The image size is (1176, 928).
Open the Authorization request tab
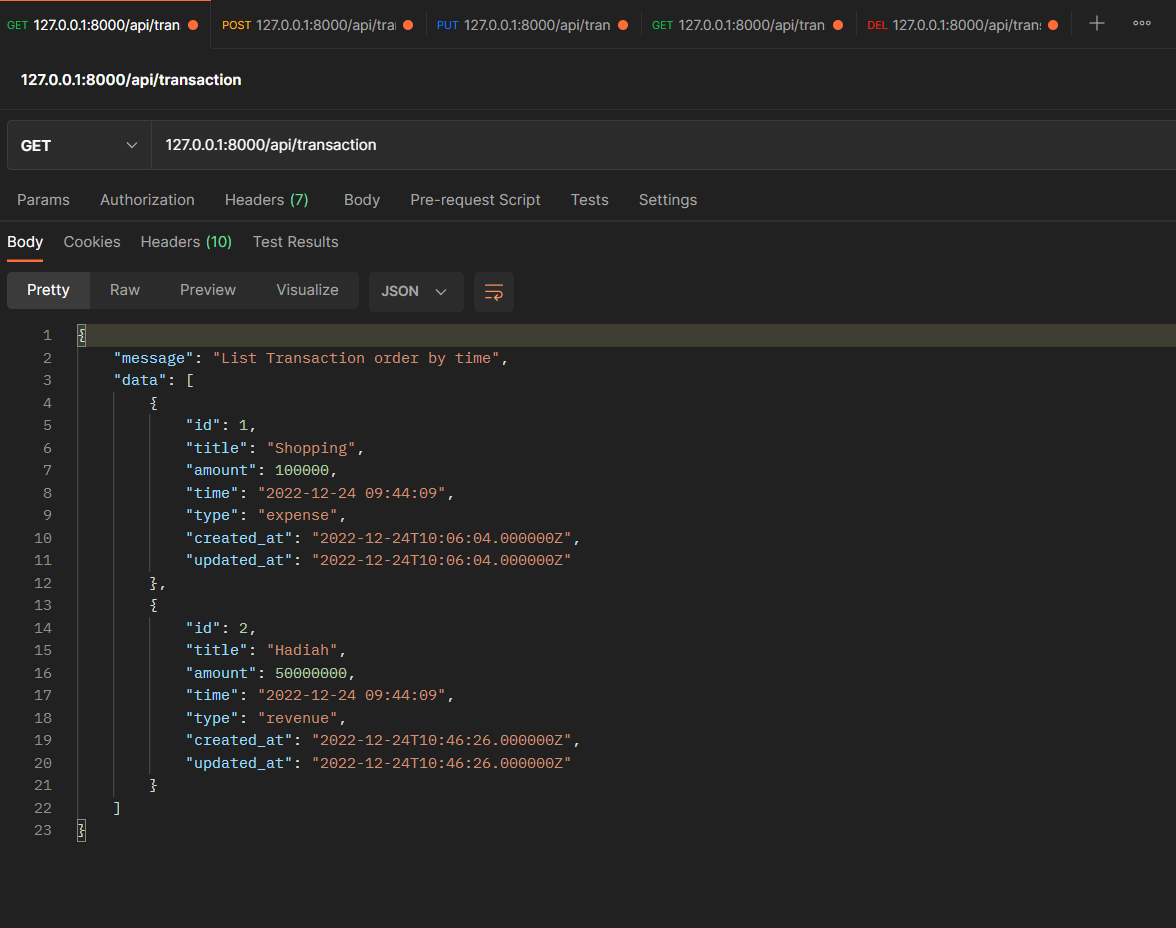click(x=147, y=200)
